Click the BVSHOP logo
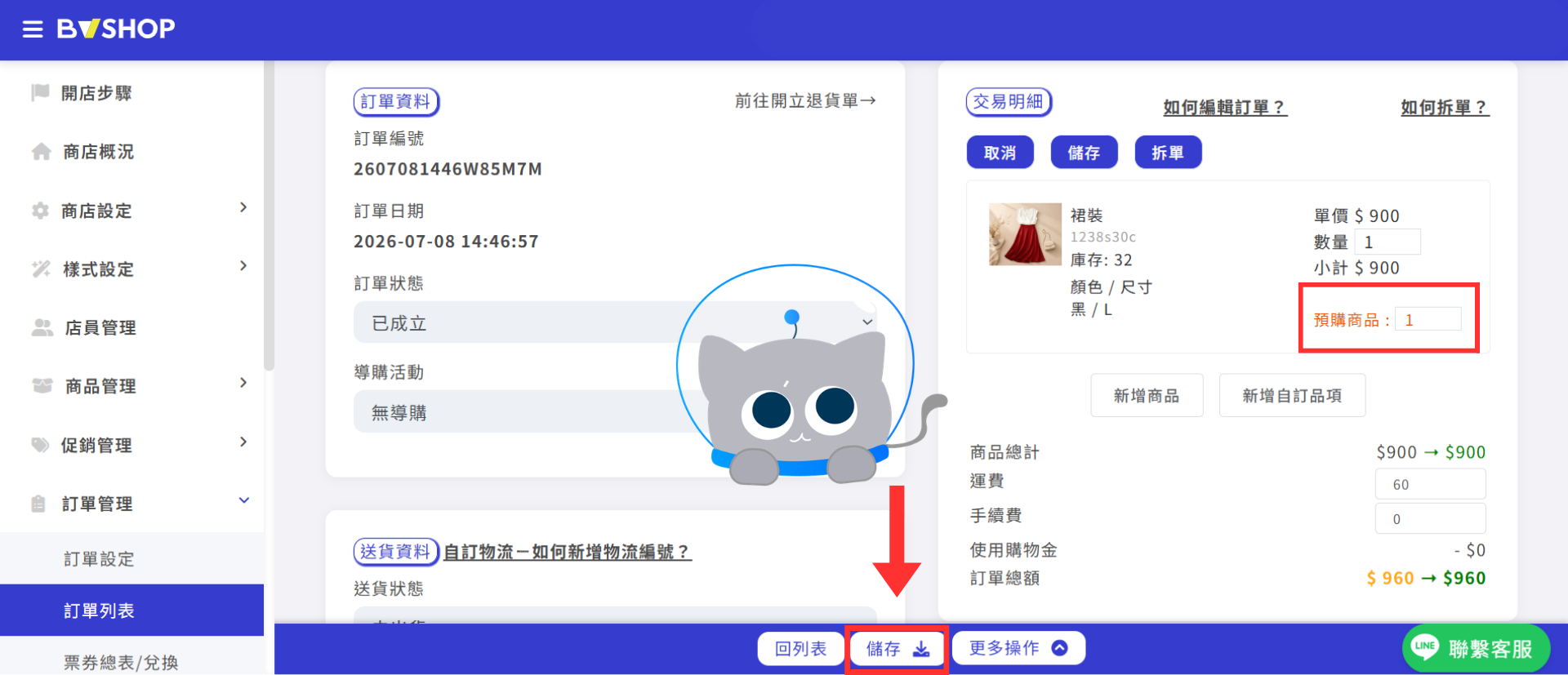 tap(115, 29)
